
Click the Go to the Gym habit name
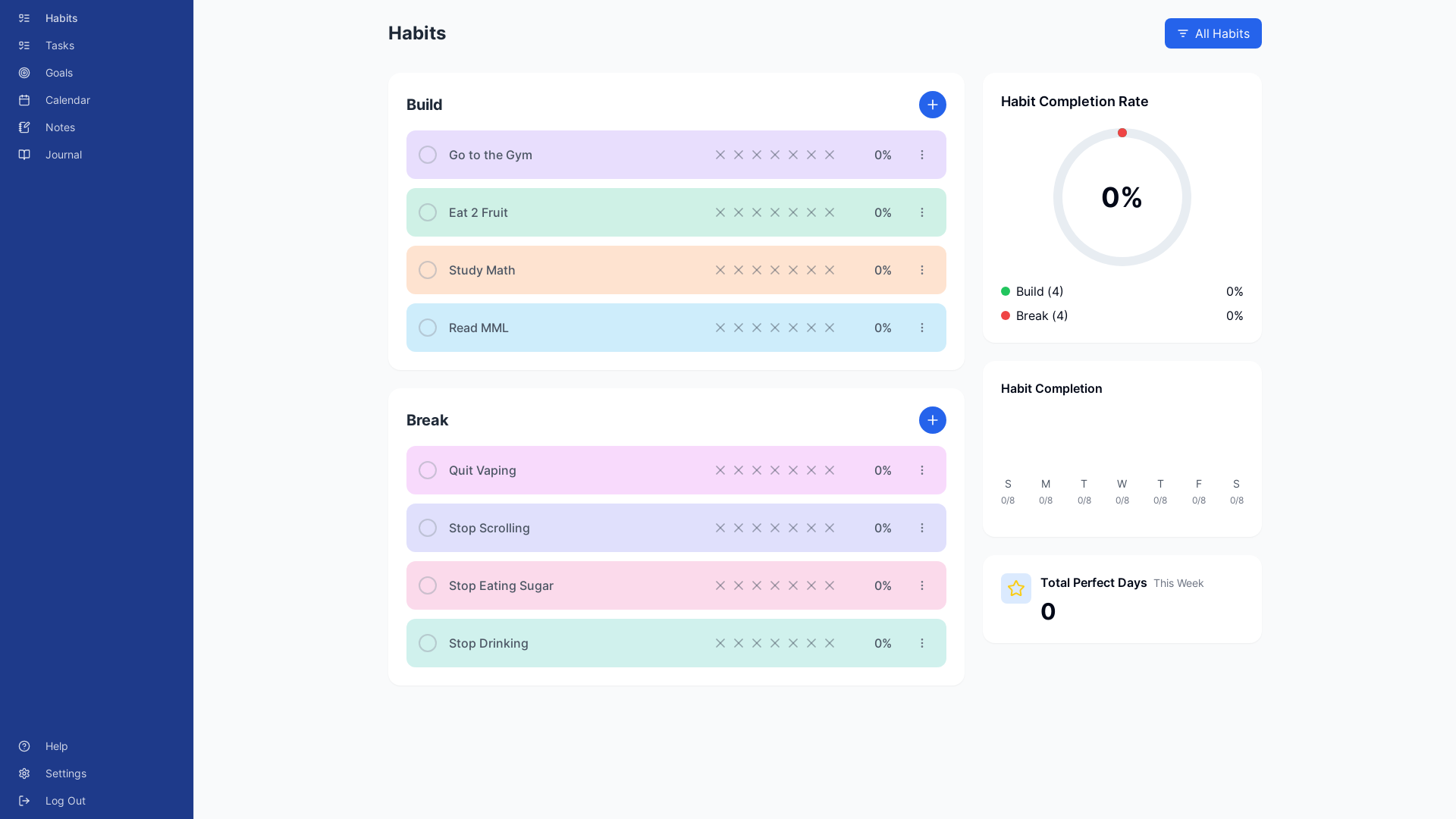491,155
